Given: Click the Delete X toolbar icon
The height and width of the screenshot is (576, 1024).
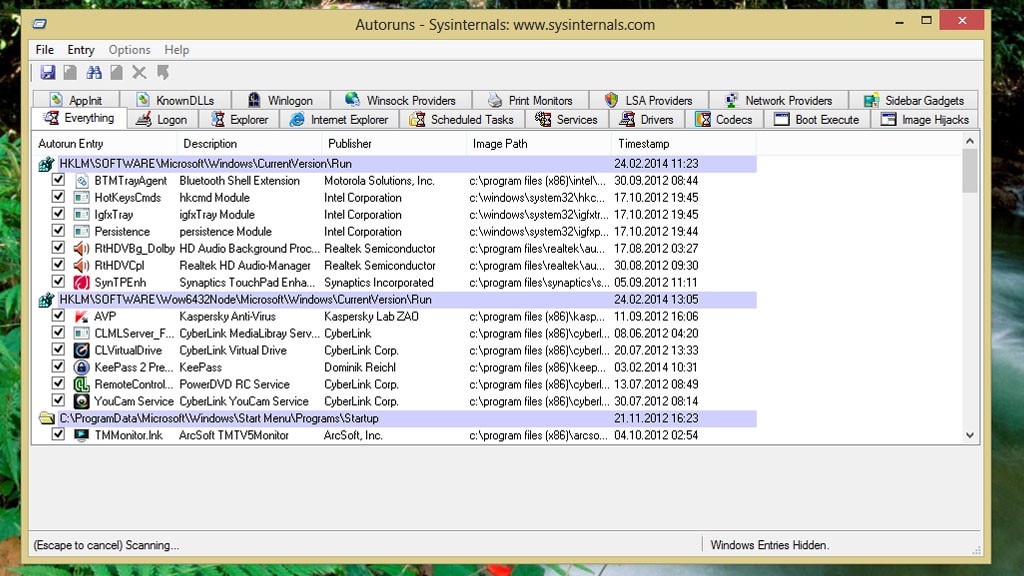Looking at the screenshot, I should click(x=139, y=72).
